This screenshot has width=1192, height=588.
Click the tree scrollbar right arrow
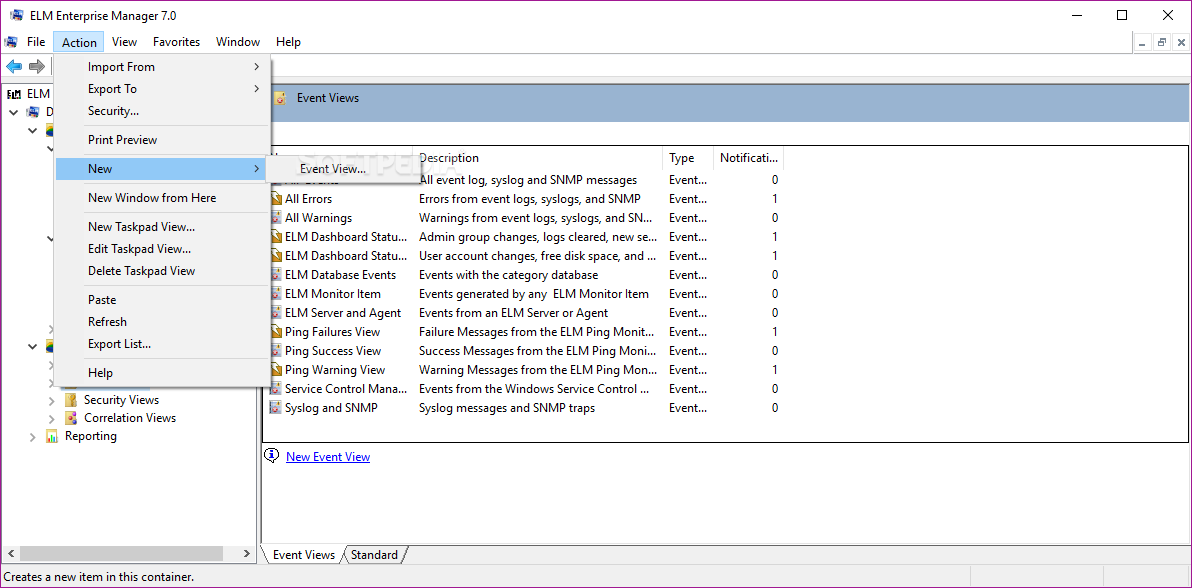[246, 554]
